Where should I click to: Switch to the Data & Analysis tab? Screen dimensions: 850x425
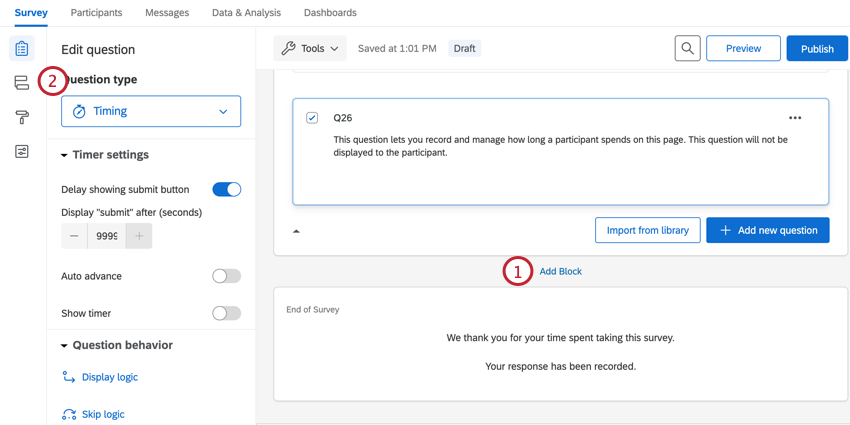coord(246,13)
